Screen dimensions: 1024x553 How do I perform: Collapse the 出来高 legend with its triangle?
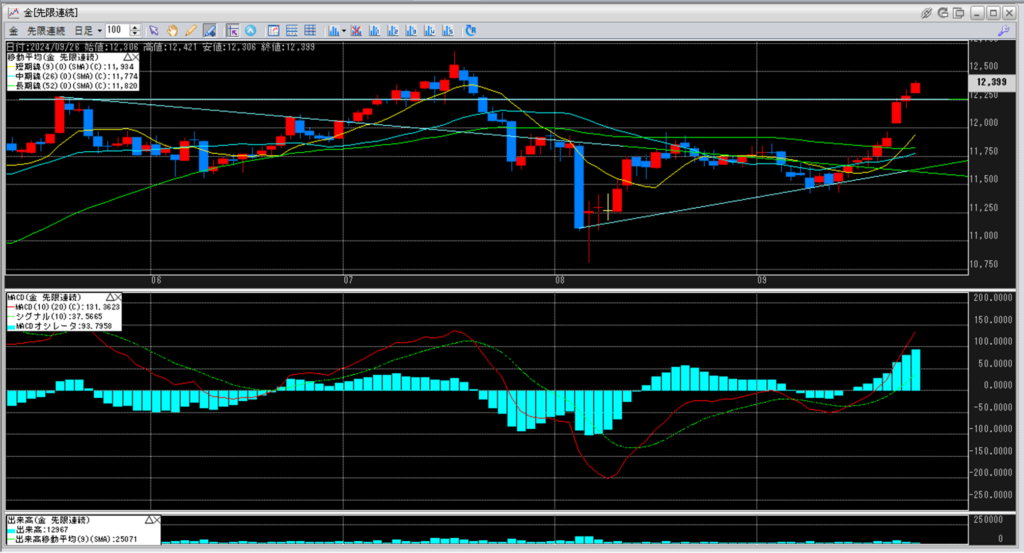pos(149,520)
